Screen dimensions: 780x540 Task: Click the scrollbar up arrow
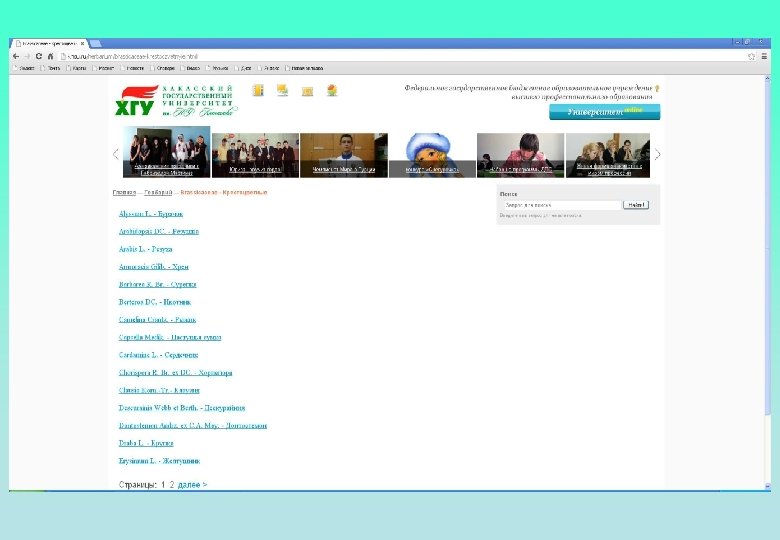pos(767,79)
